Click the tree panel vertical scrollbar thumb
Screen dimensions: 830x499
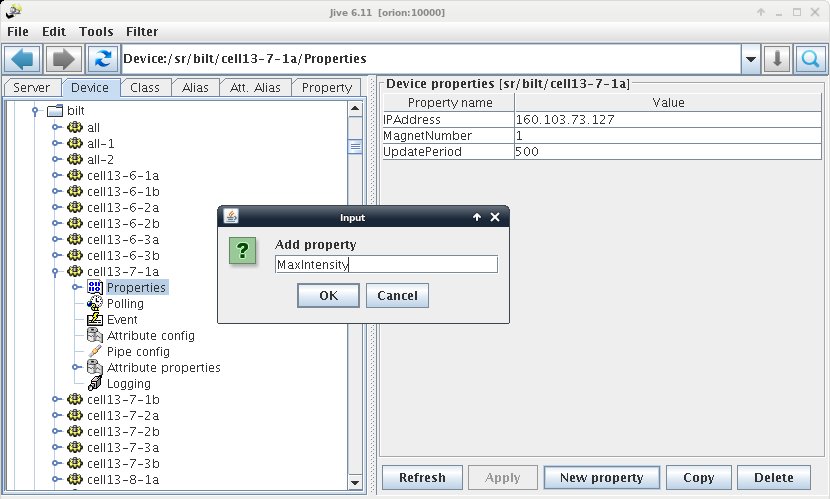tap(354, 146)
